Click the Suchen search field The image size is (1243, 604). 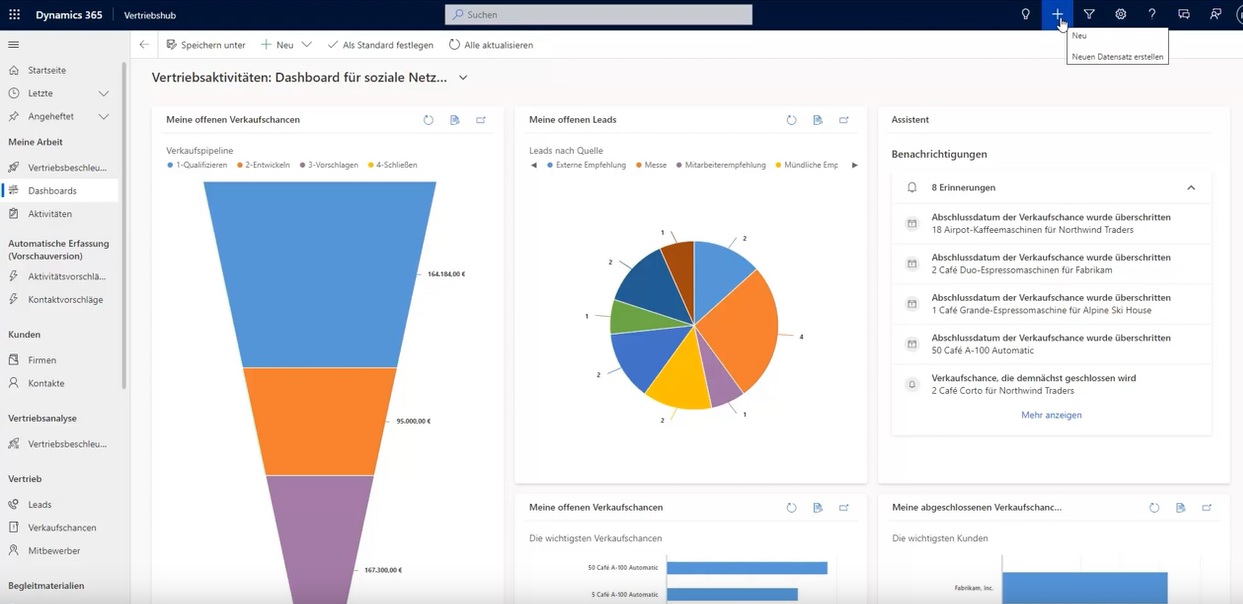pos(597,13)
